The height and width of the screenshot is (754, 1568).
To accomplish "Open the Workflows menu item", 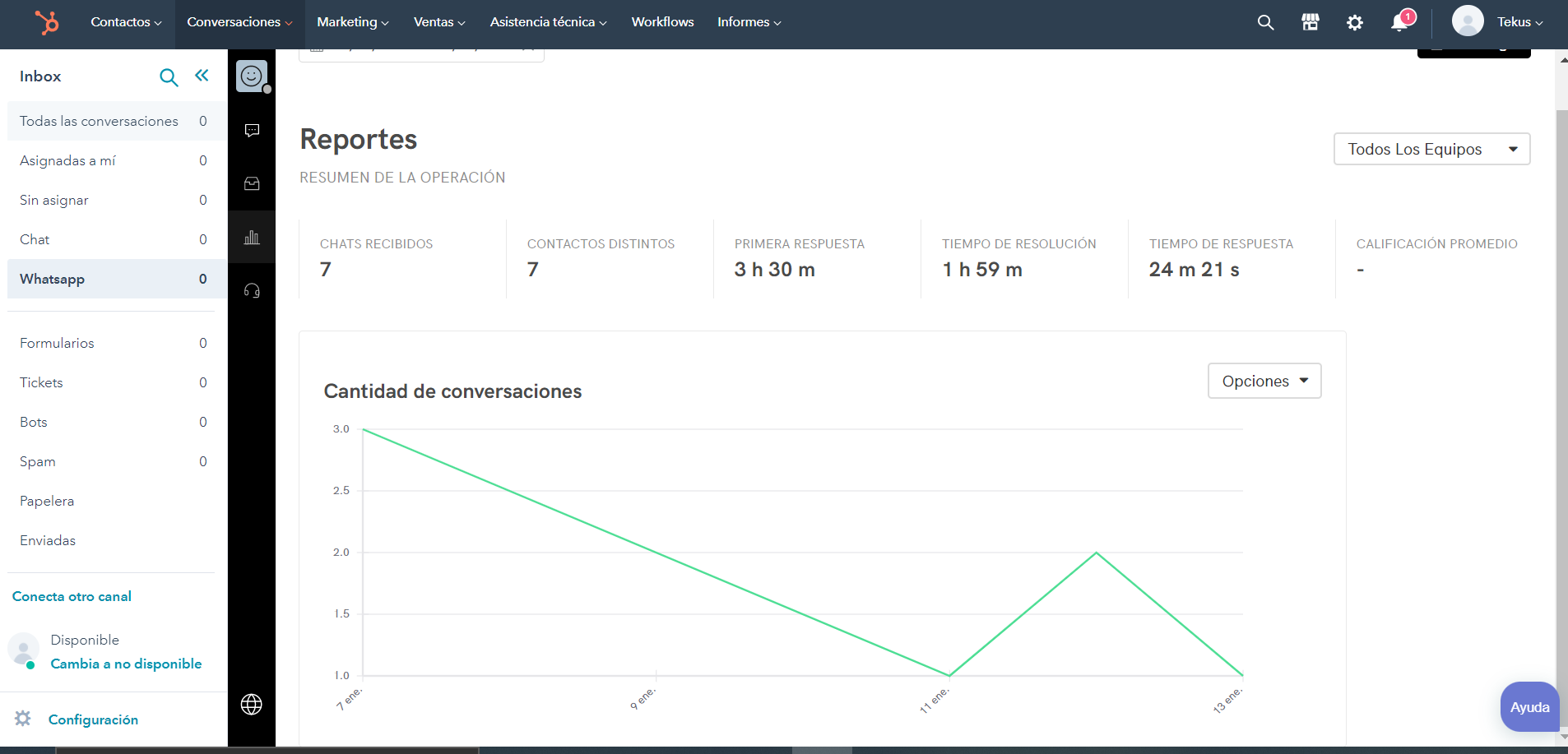I will tap(662, 22).
